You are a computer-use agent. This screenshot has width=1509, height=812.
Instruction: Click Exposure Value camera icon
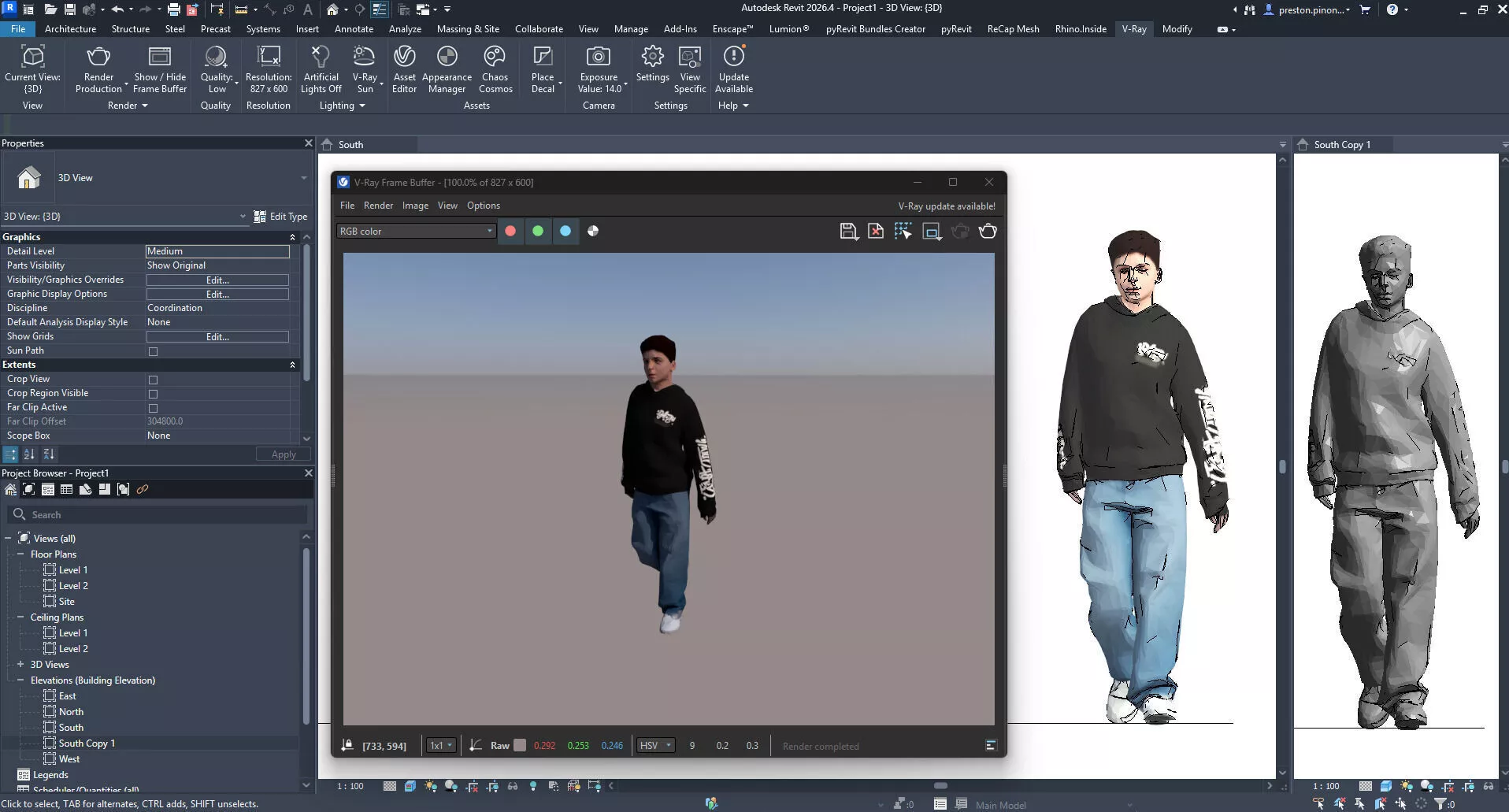click(599, 57)
